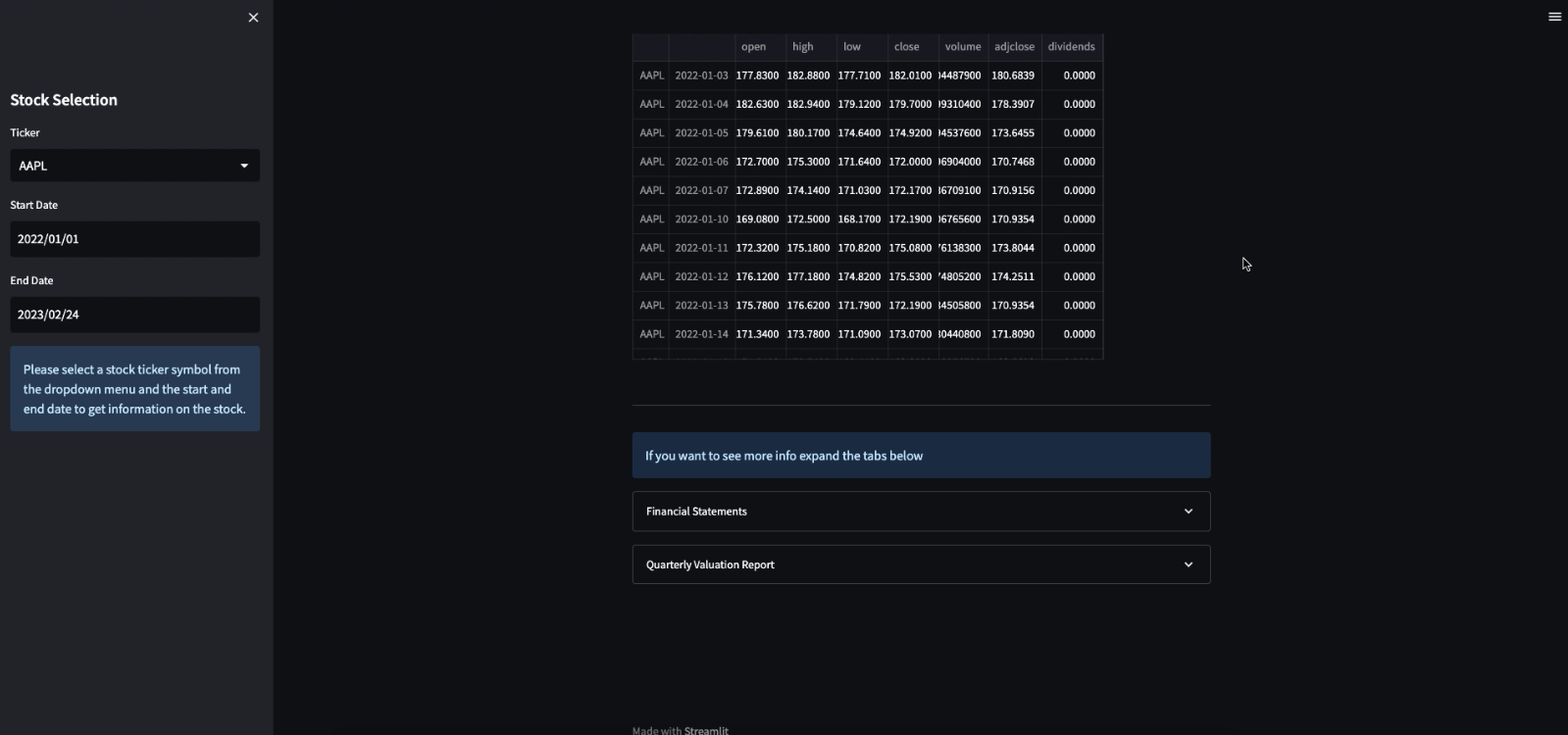1568x735 pixels.
Task: Click the adjclose value 173.8044
Action: 1014,248
